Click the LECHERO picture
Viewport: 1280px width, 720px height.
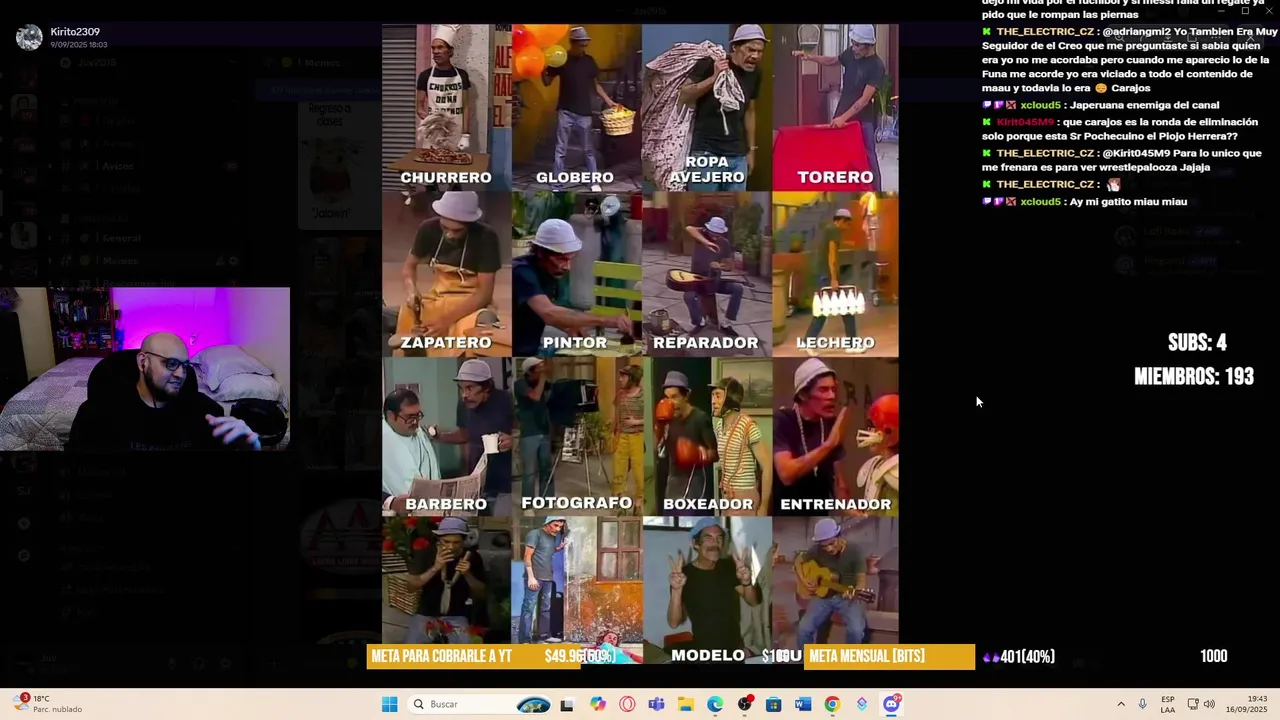point(835,274)
